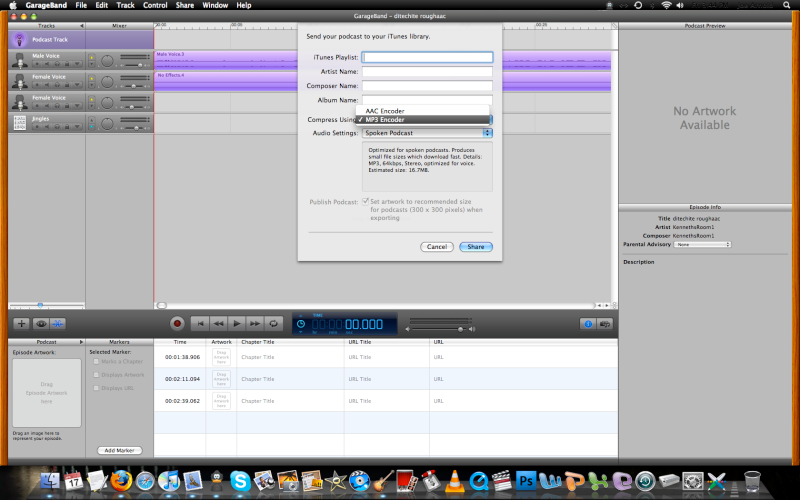Toggle Marks a Chapter checkbox
The width and height of the screenshot is (800, 500).
pyautogui.click(x=96, y=361)
